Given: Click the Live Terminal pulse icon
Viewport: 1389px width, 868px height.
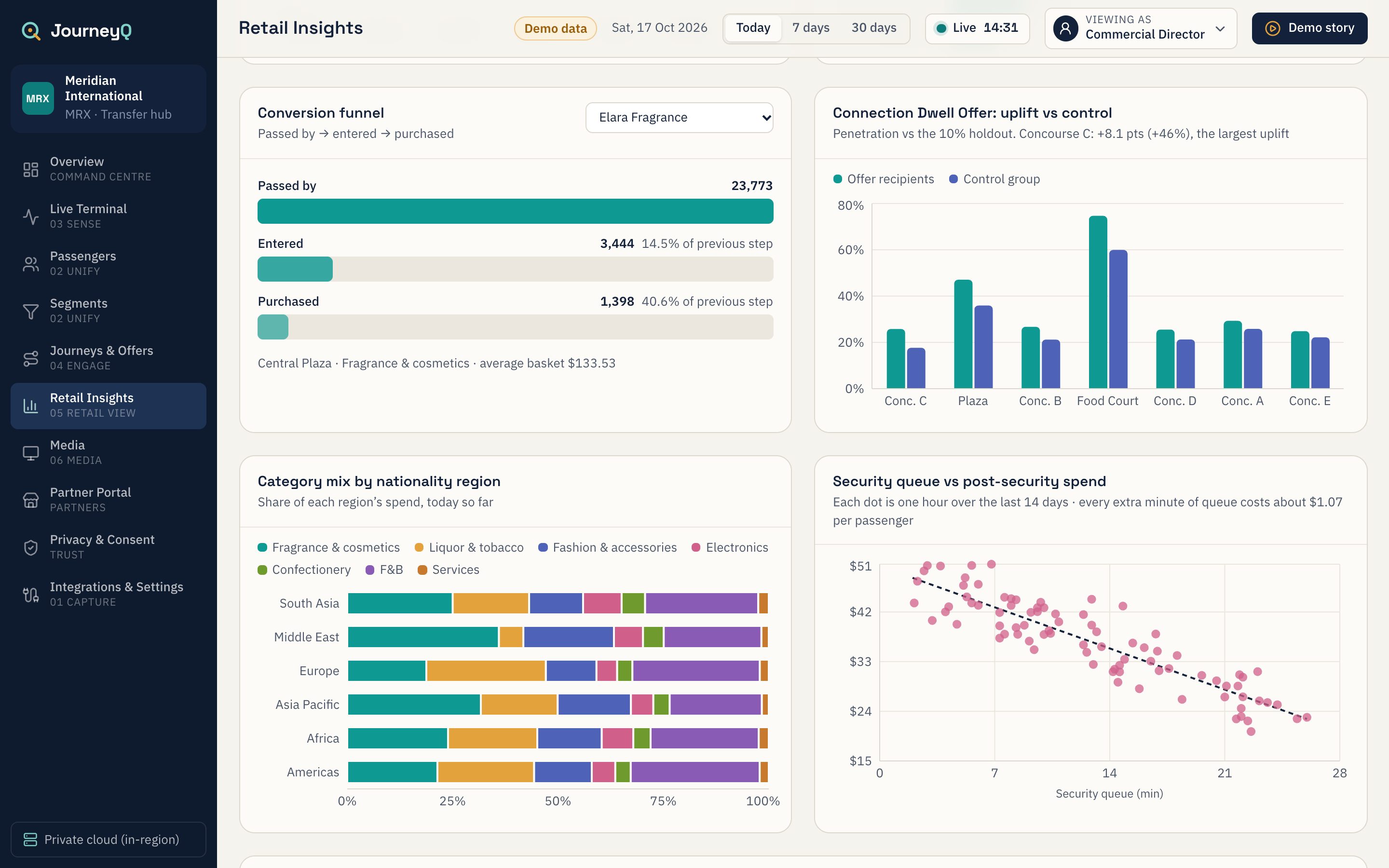Looking at the screenshot, I should (x=31, y=217).
